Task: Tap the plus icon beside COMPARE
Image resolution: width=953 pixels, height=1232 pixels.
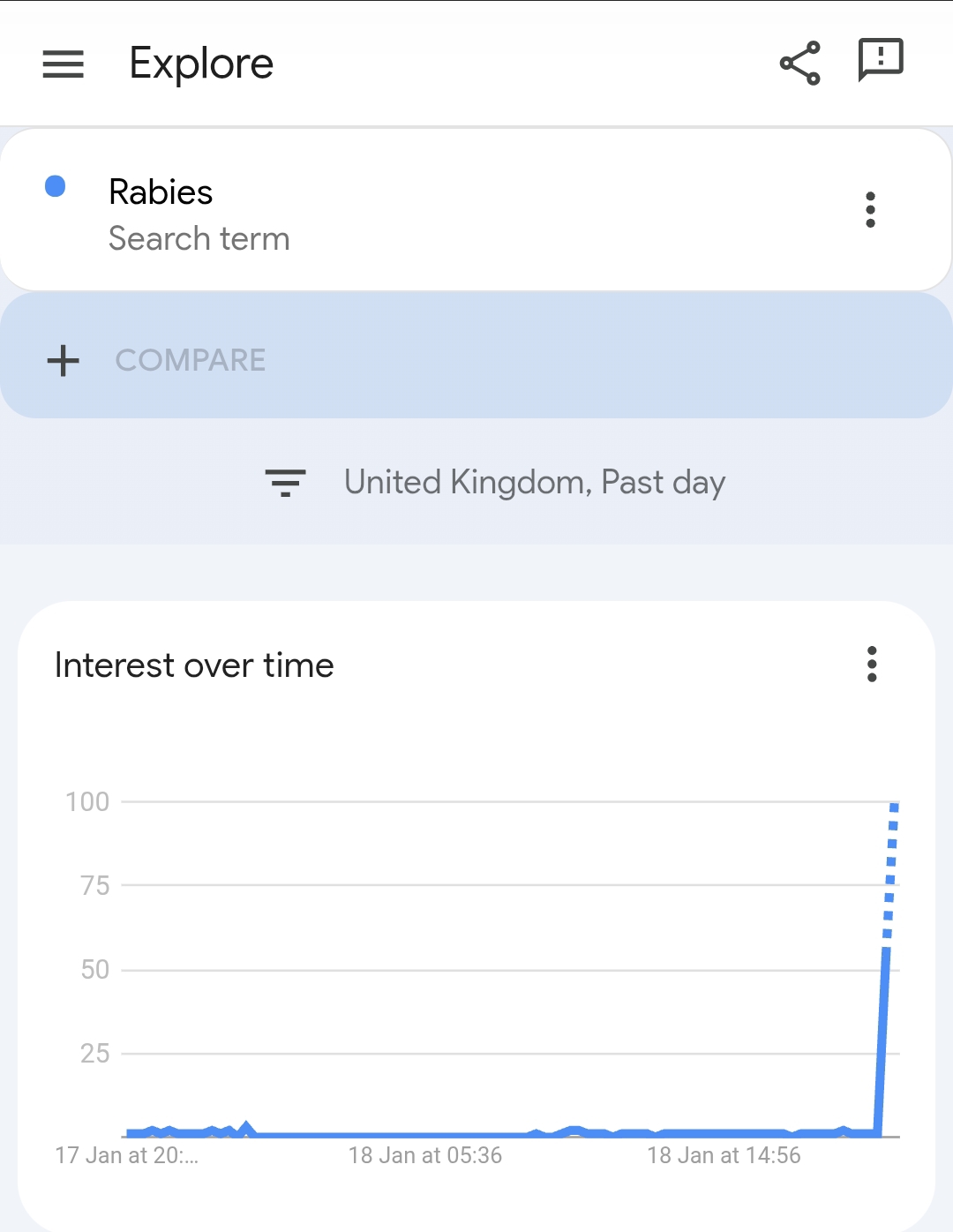Action: 63,361
